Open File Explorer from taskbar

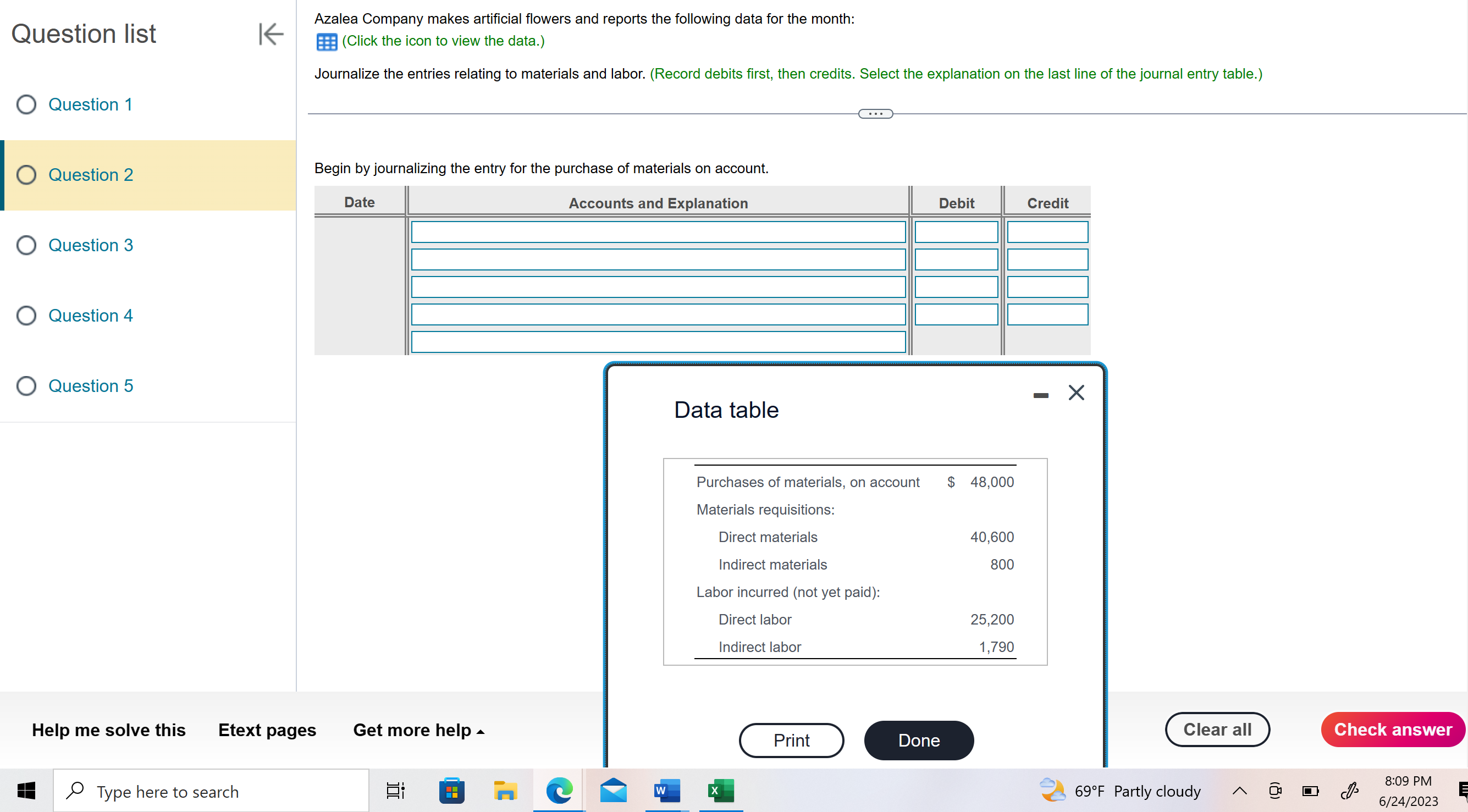point(505,791)
